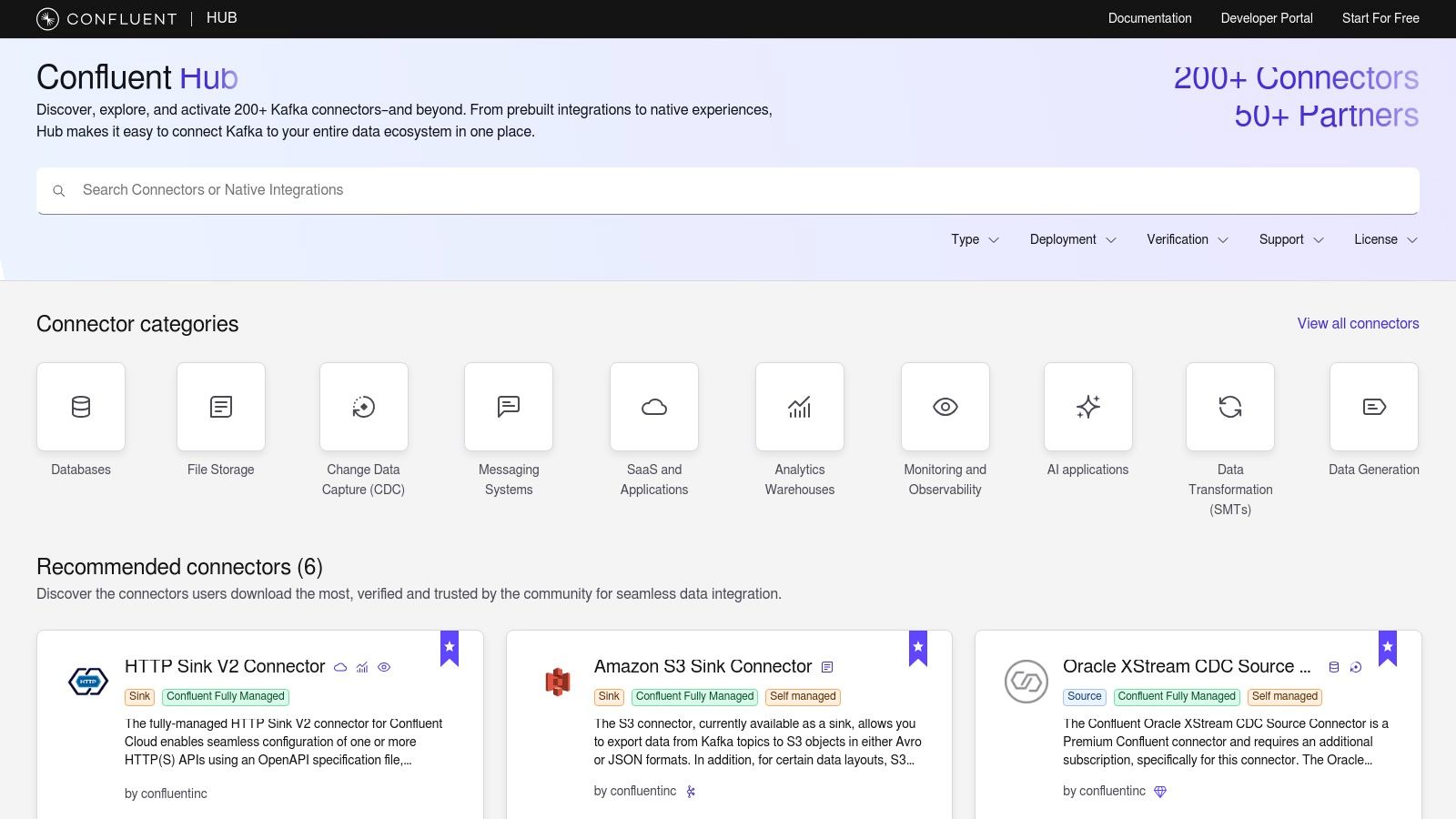Image resolution: width=1456 pixels, height=819 pixels.
Task: Expand the Type filter dropdown
Action: pos(974,239)
